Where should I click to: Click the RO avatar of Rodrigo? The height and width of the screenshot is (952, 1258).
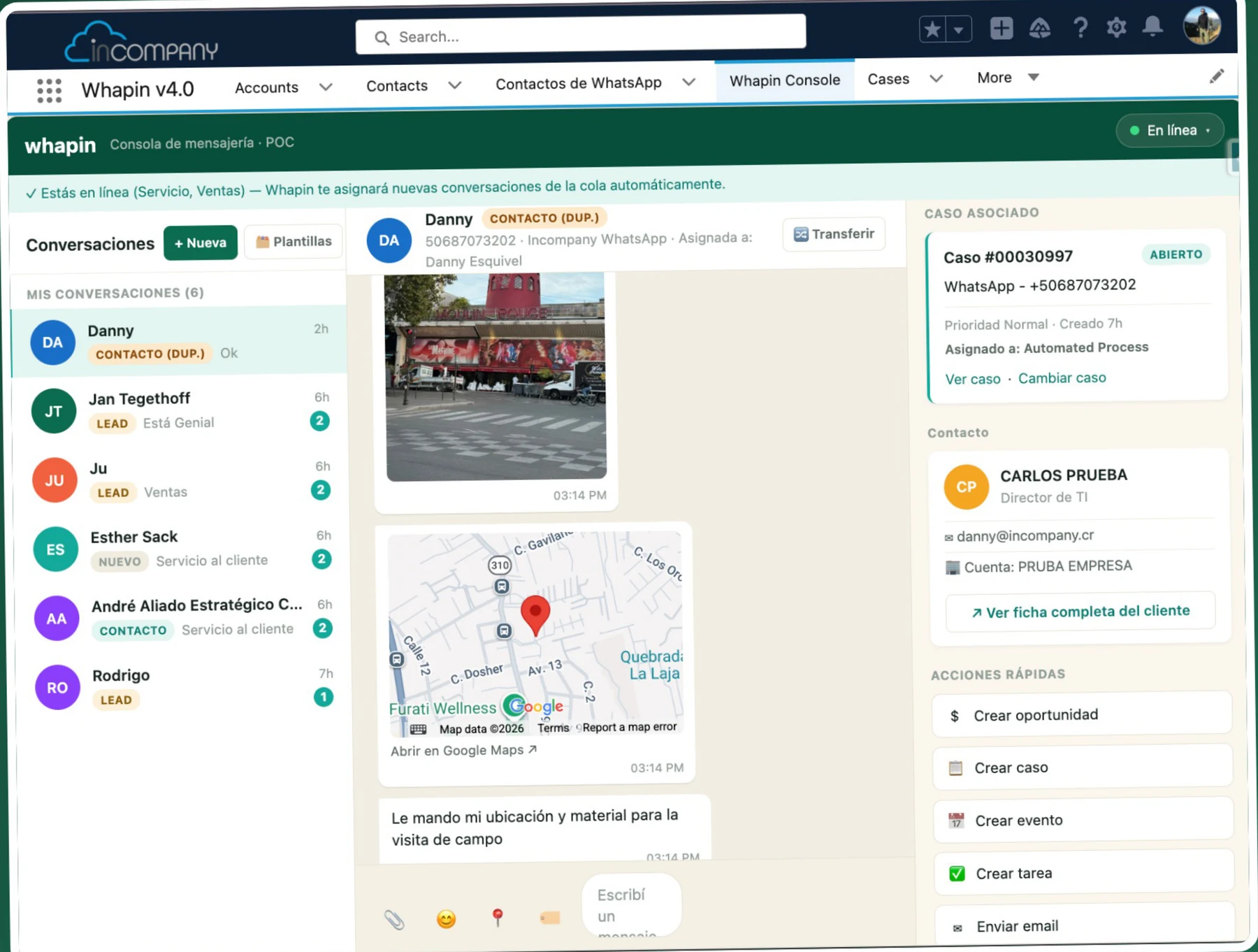tap(57, 687)
